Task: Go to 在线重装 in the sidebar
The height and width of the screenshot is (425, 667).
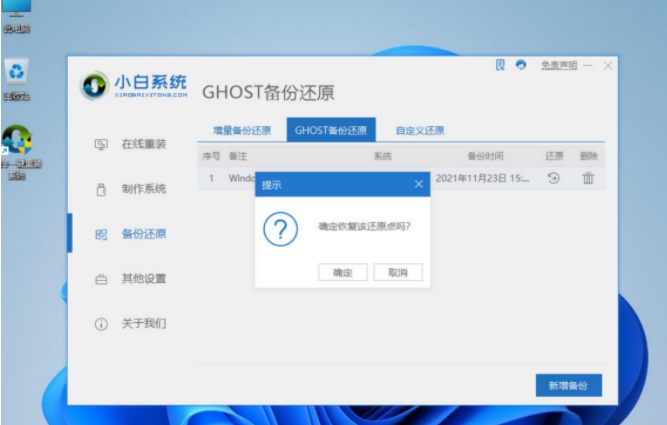Action: coord(144,144)
